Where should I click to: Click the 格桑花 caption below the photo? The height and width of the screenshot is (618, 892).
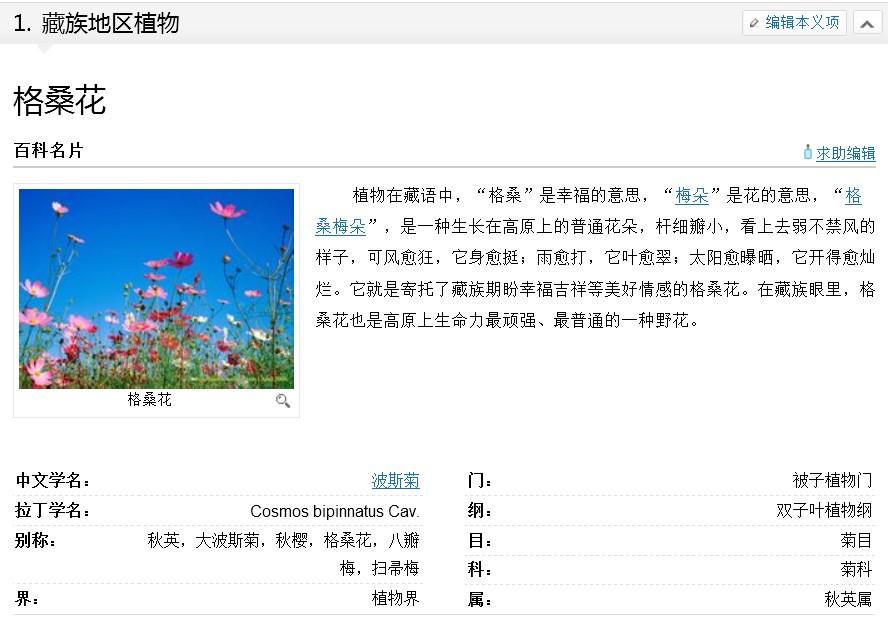(149, 400)
